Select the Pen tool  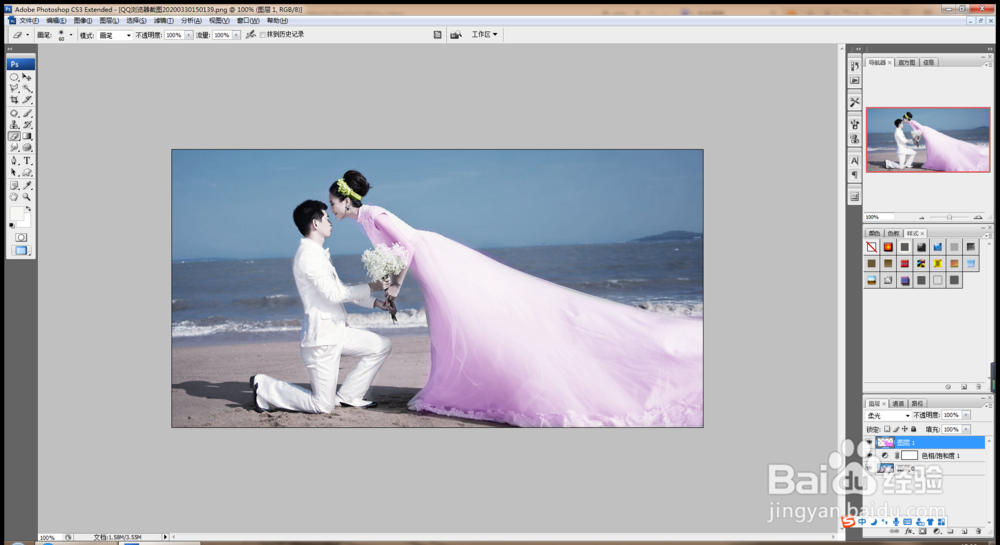click(x=14, y=161)
